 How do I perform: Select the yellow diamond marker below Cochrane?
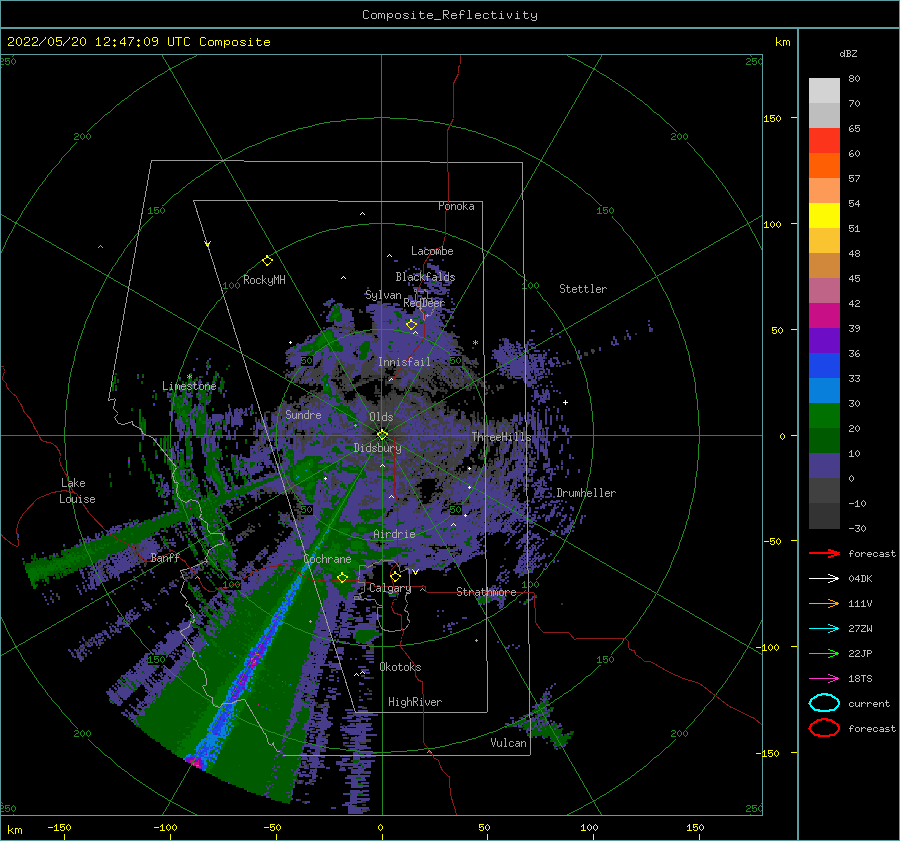click(x=343, y=577)
